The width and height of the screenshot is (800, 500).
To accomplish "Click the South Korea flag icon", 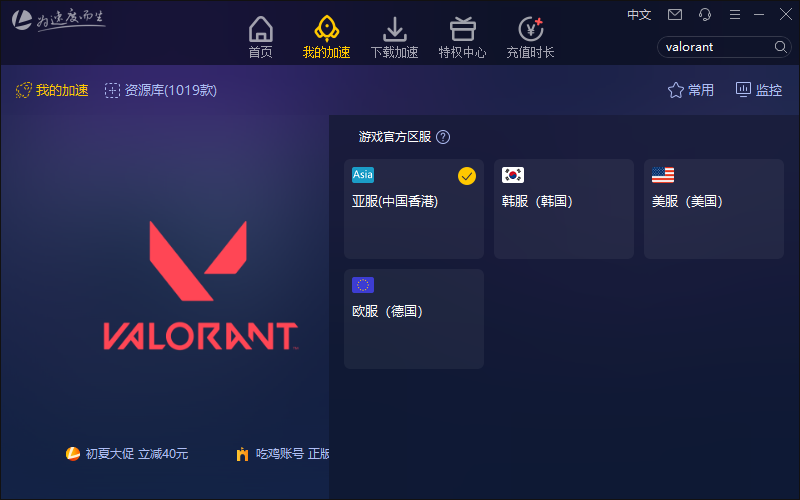I will click(x=513, y=175).
